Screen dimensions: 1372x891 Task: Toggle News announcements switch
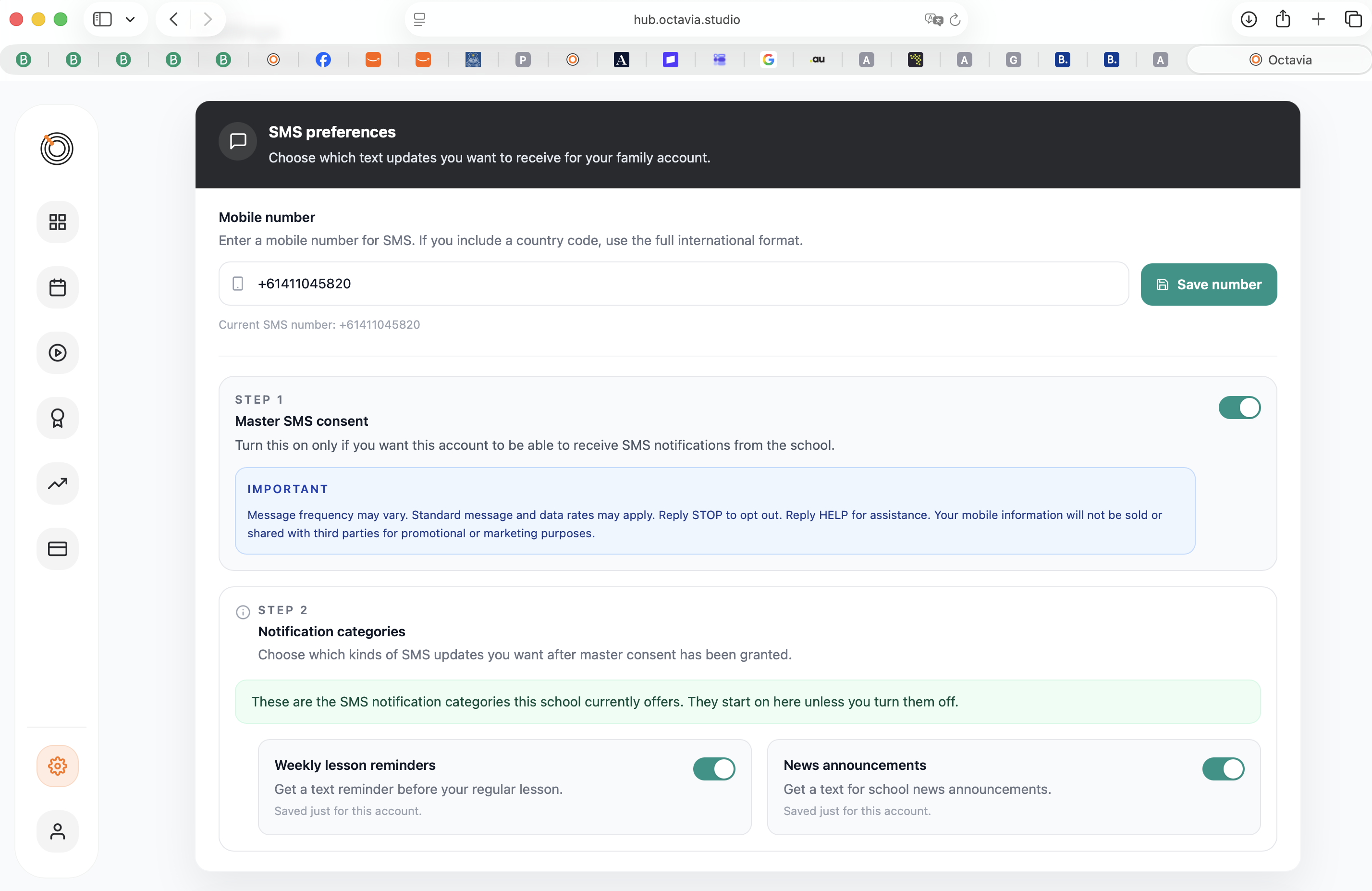point(1223,769)
